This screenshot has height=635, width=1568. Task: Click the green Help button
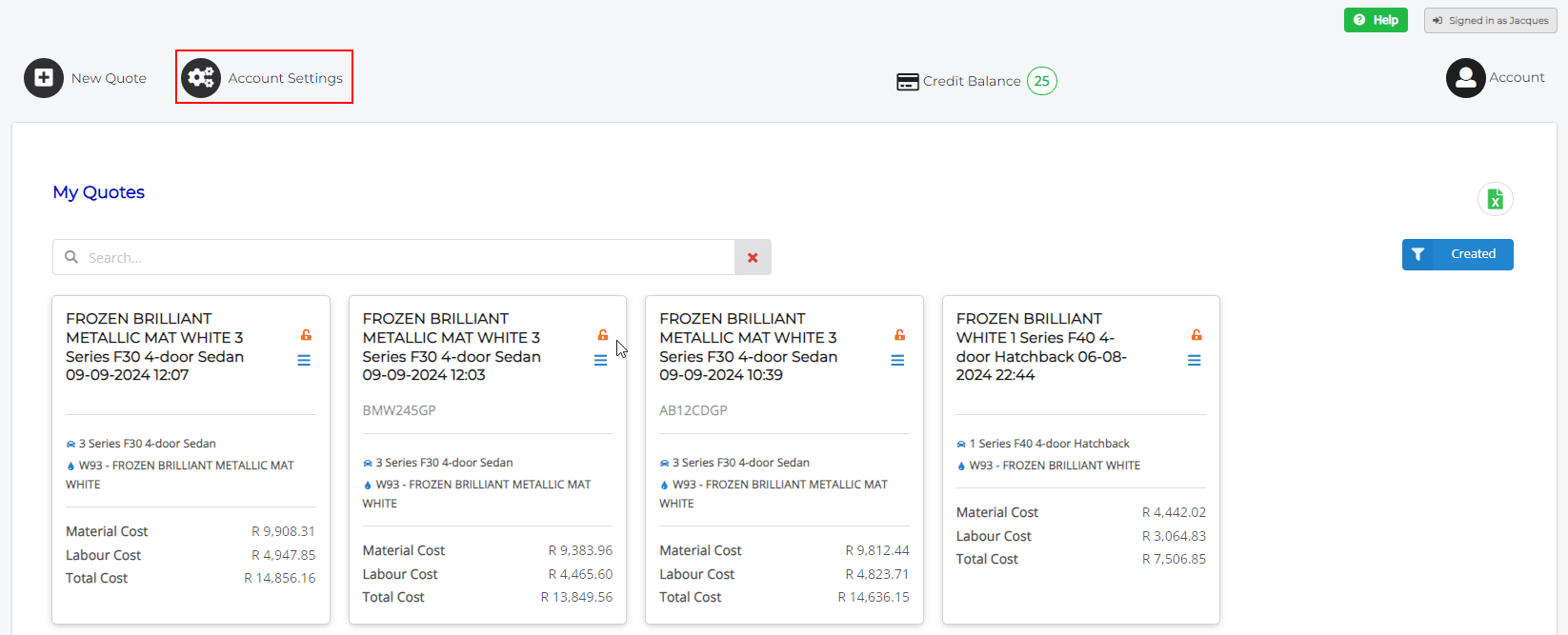pyautogui.click(x=1375, y=20)
